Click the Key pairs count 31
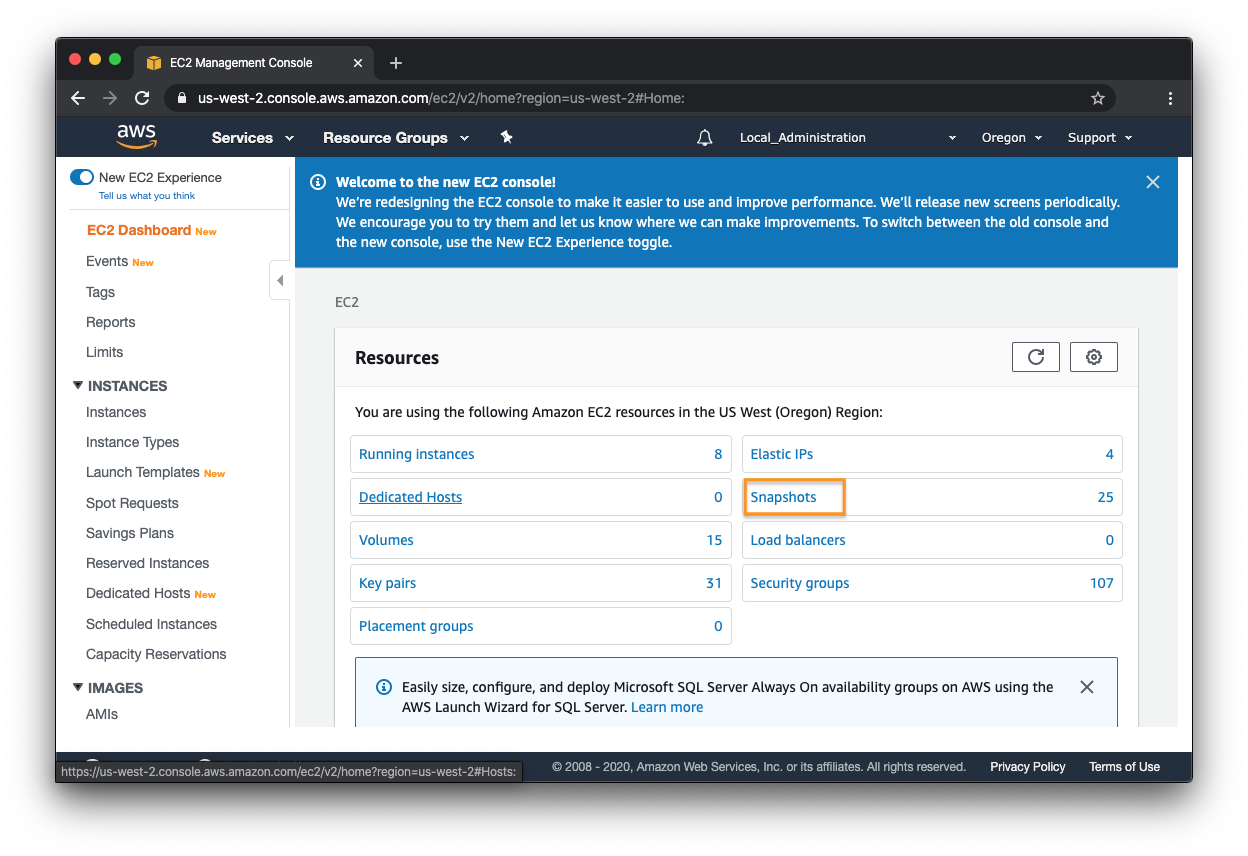 tap(714, 583)
